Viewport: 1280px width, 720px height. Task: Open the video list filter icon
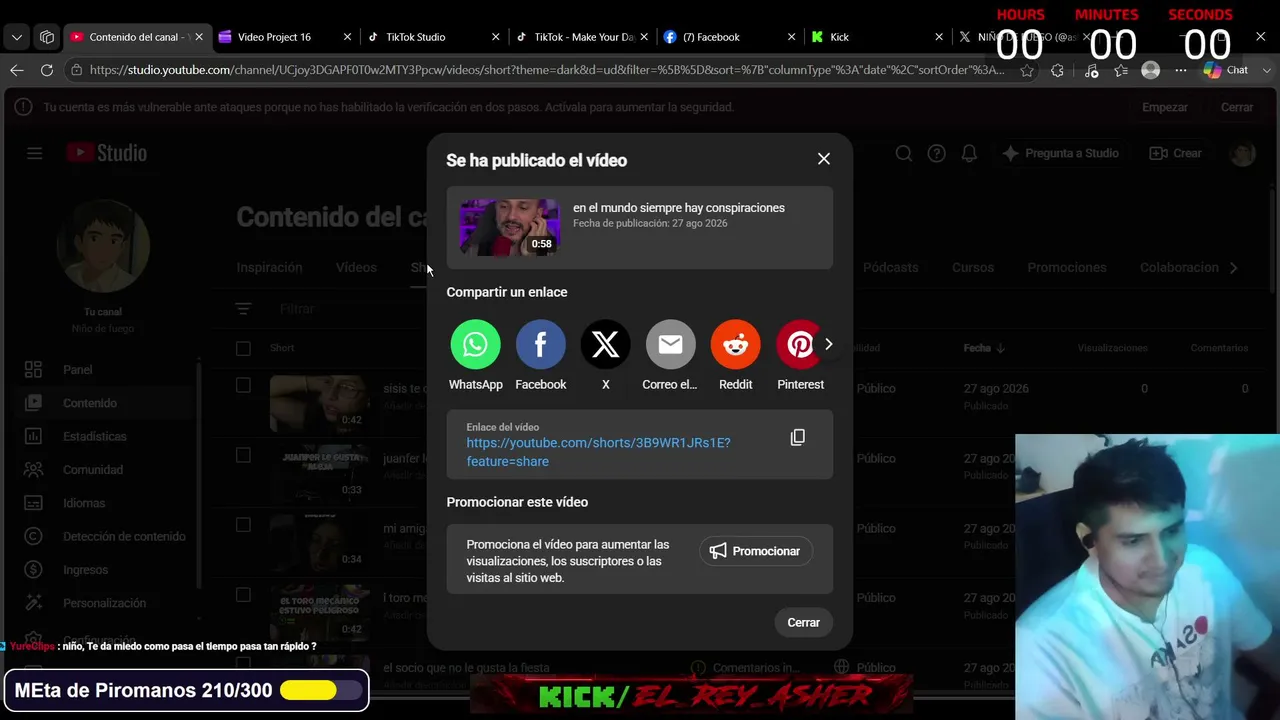click(x=243, y=309)
